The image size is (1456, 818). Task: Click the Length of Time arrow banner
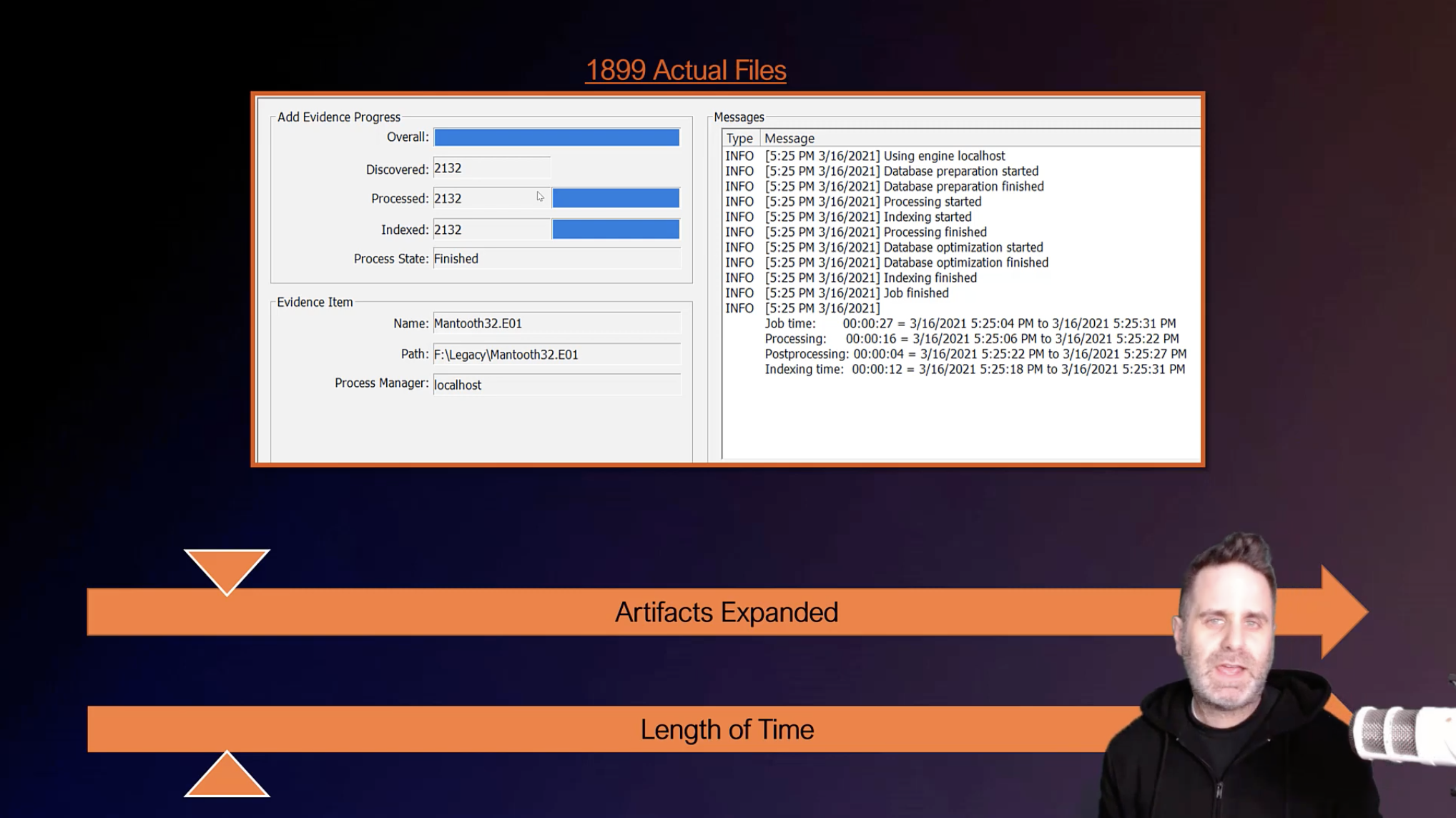(x=727, y=729)
